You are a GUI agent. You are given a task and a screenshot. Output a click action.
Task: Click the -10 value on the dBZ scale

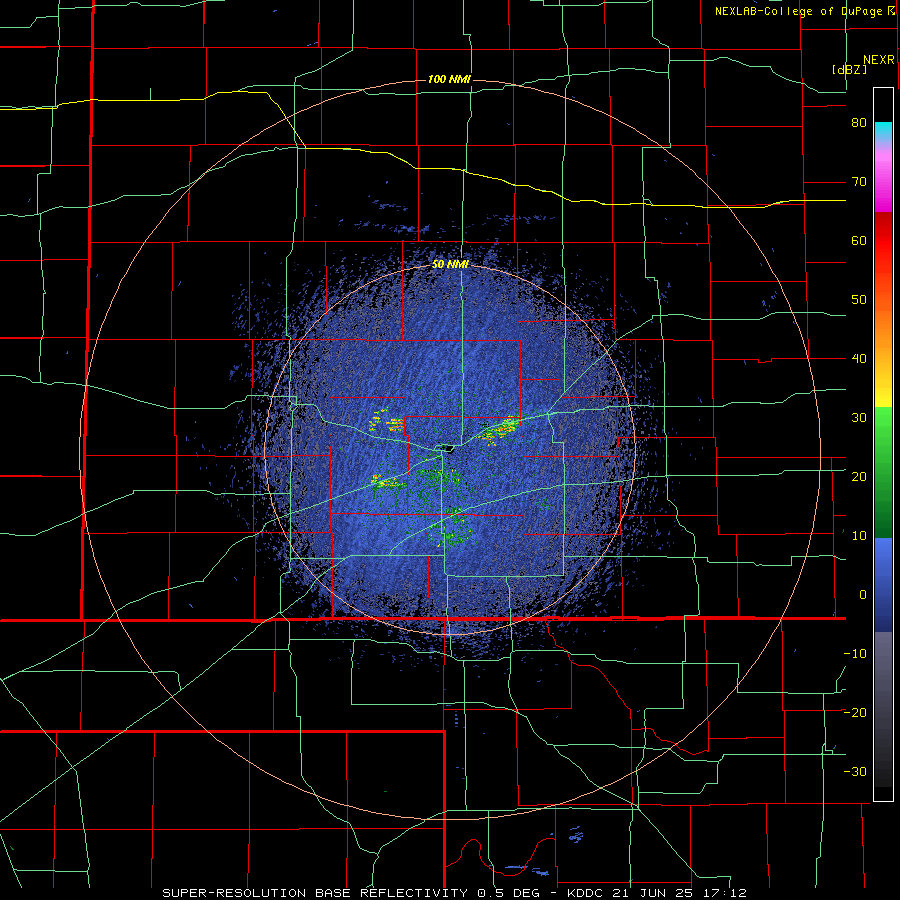[x=855, y=653]
